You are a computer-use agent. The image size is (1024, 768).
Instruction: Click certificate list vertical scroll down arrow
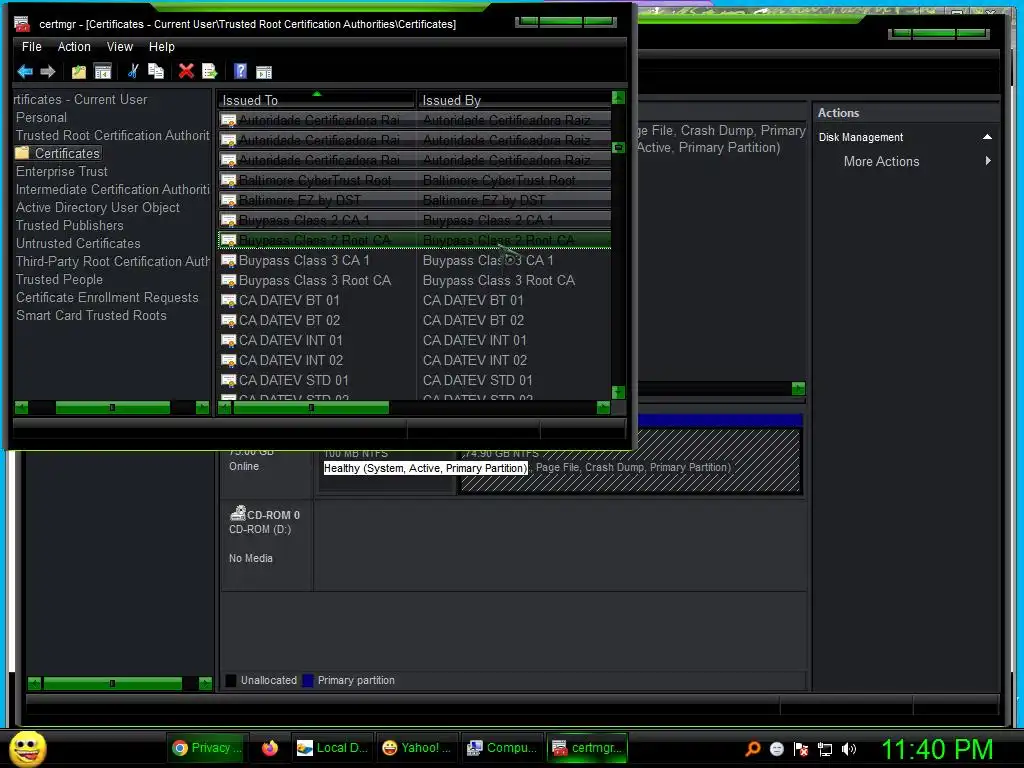618,392
